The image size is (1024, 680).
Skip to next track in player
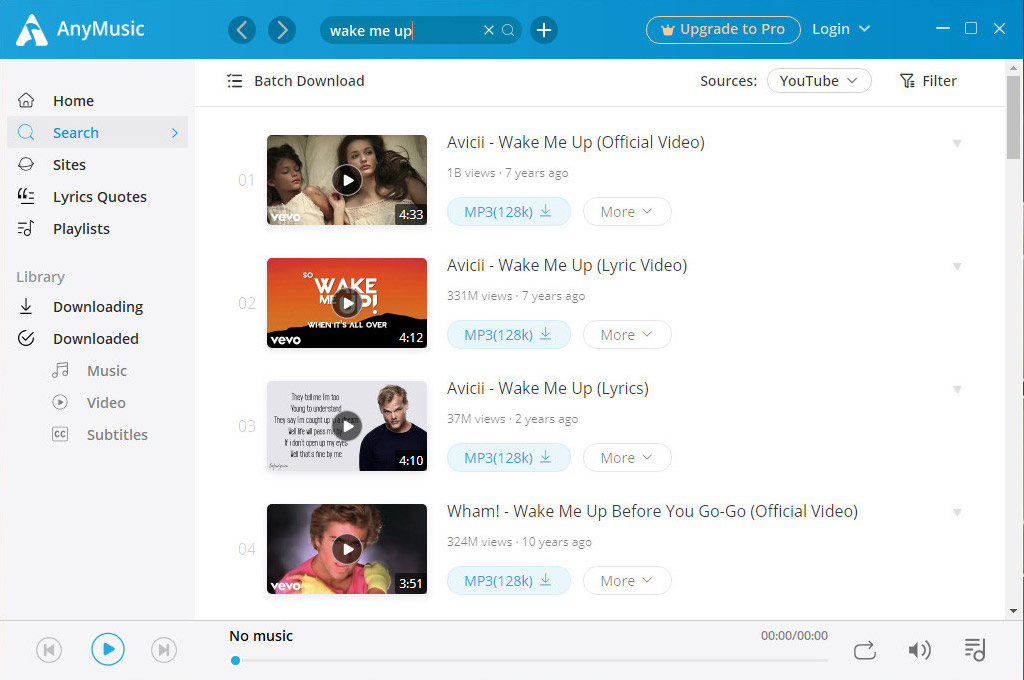click(164, 649)
